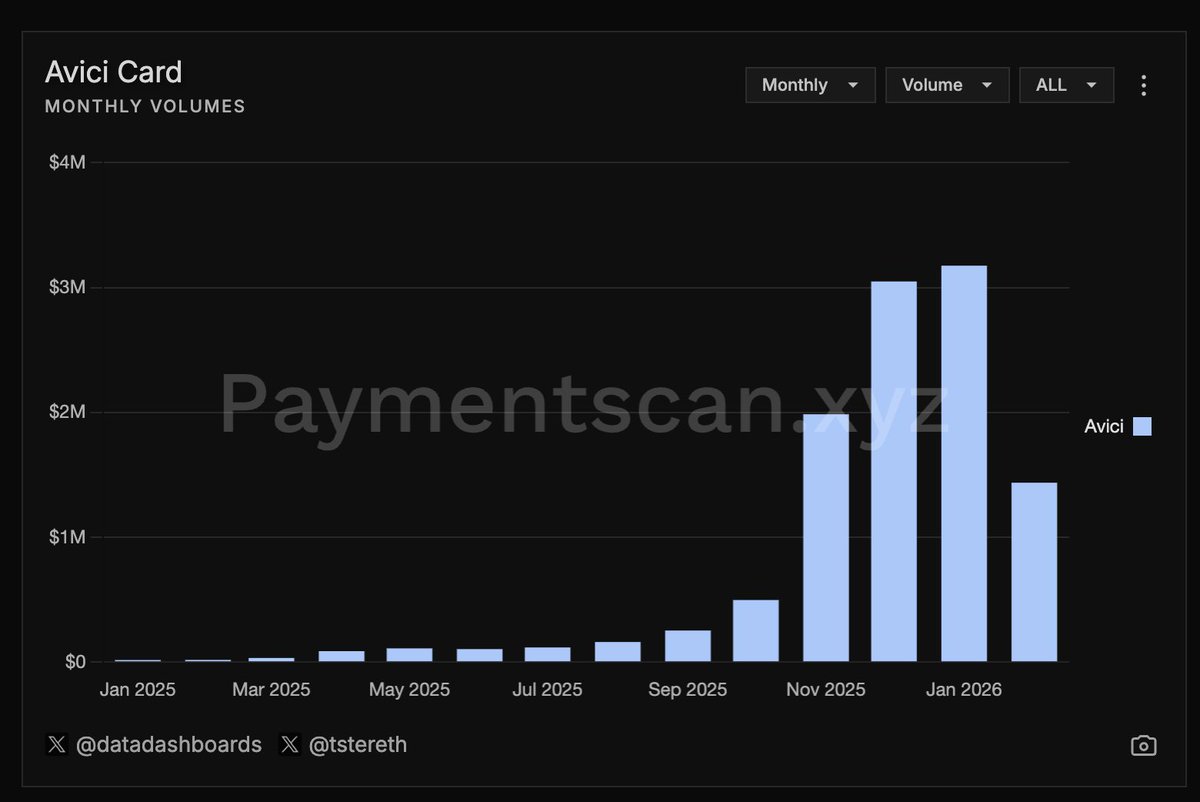
Task: Select the bar above May 2025
Action: (x=410, y=655)
